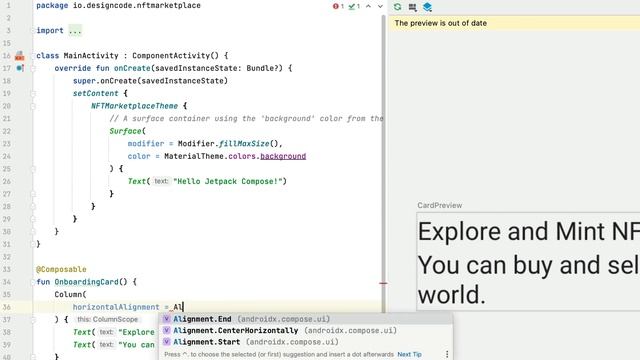Image resolution: width=640 pixels, height=360 pixels.
Task: Click the editor vertical scrollbar
Action: [x=383, y=163]
